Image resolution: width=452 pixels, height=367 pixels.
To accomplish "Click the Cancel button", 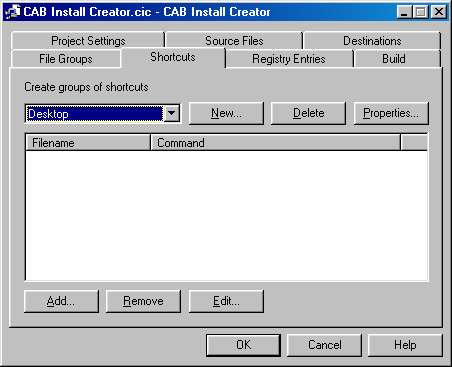I will pyautogui.click(x=325, y=345).
